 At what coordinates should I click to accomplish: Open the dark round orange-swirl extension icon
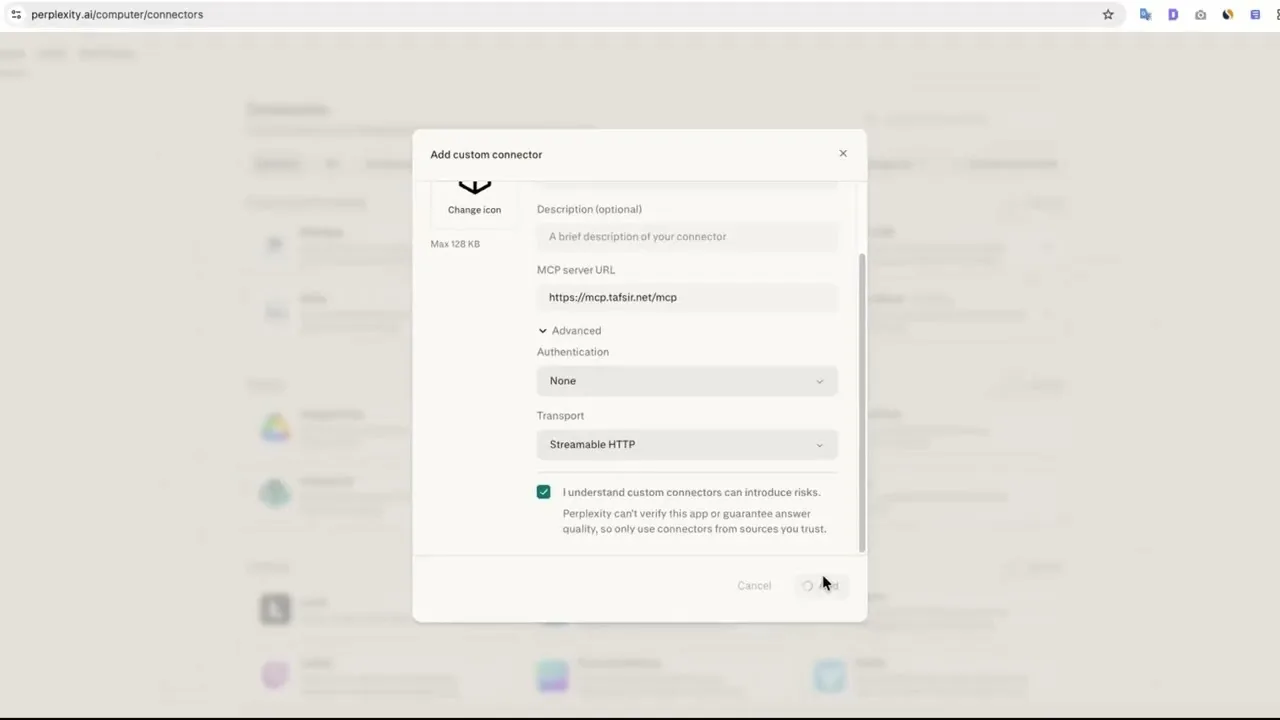click(x=1228, y=14)
